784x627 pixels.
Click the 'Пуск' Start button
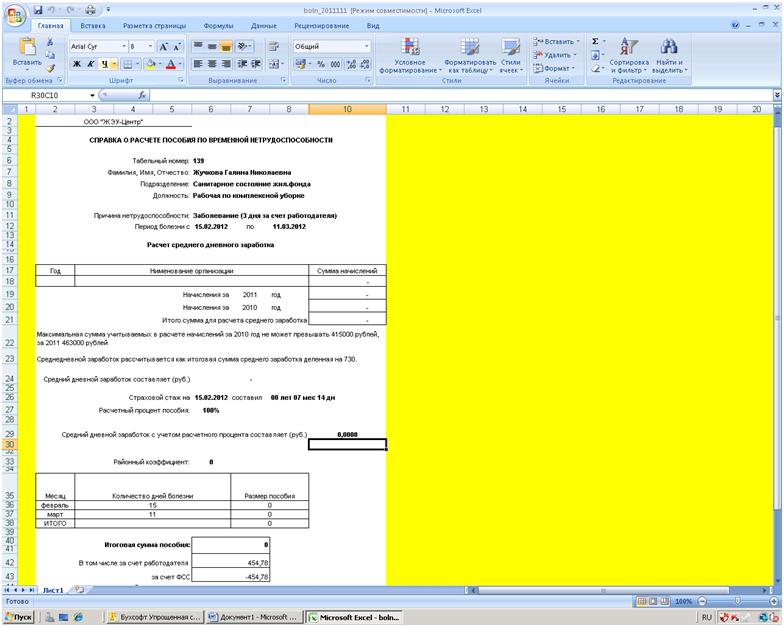pyautogui.click(x=20, y=618)
